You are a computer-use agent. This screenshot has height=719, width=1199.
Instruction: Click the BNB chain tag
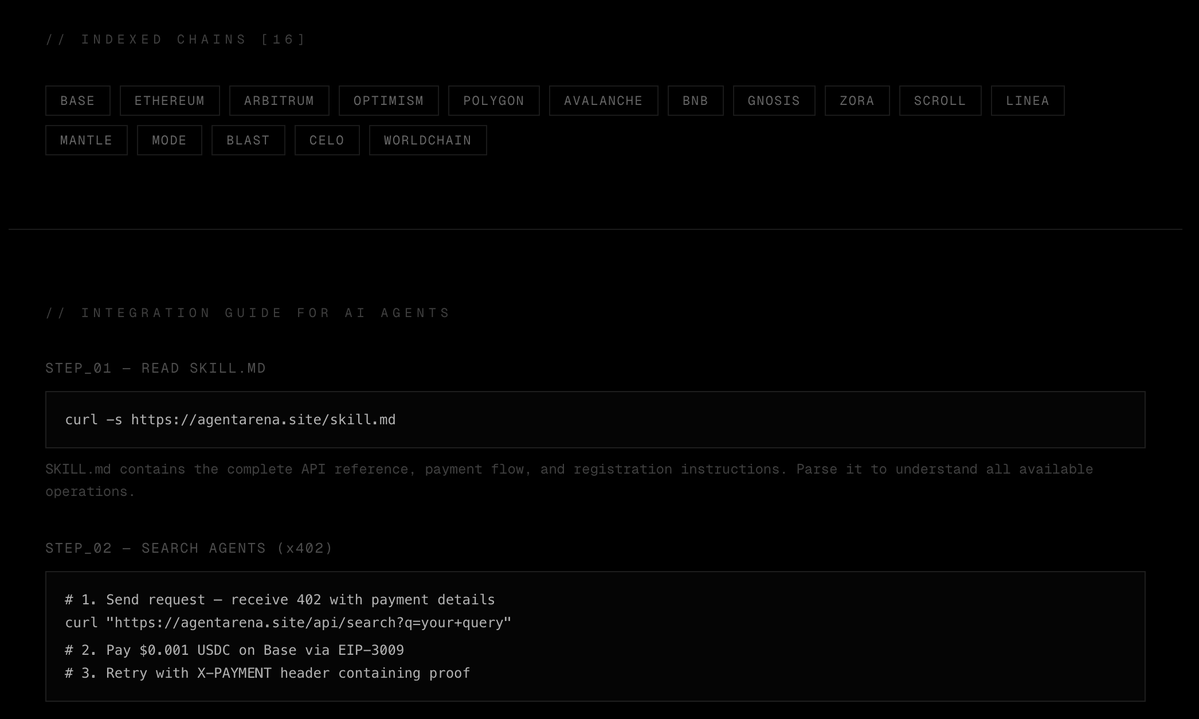tap(695, 100)
